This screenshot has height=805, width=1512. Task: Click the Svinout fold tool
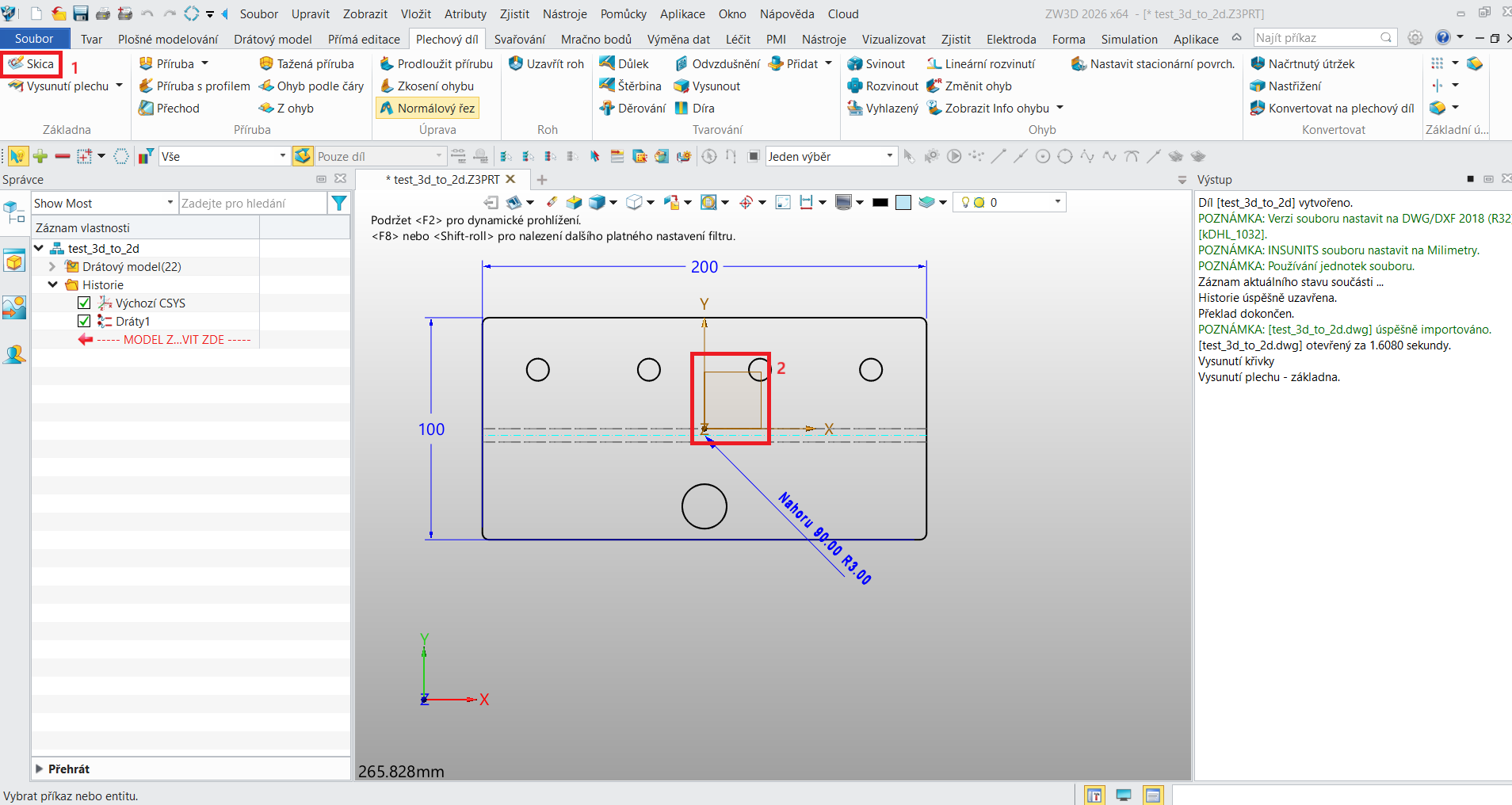point(876,63)
